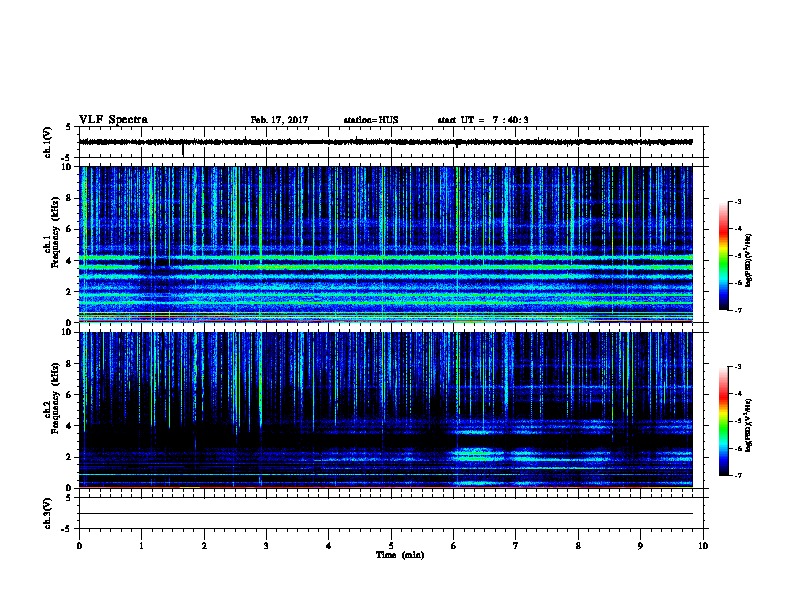Click the "station=HUS" label
The height and width of the screenshot is (612, 792).
pos(371,120)
